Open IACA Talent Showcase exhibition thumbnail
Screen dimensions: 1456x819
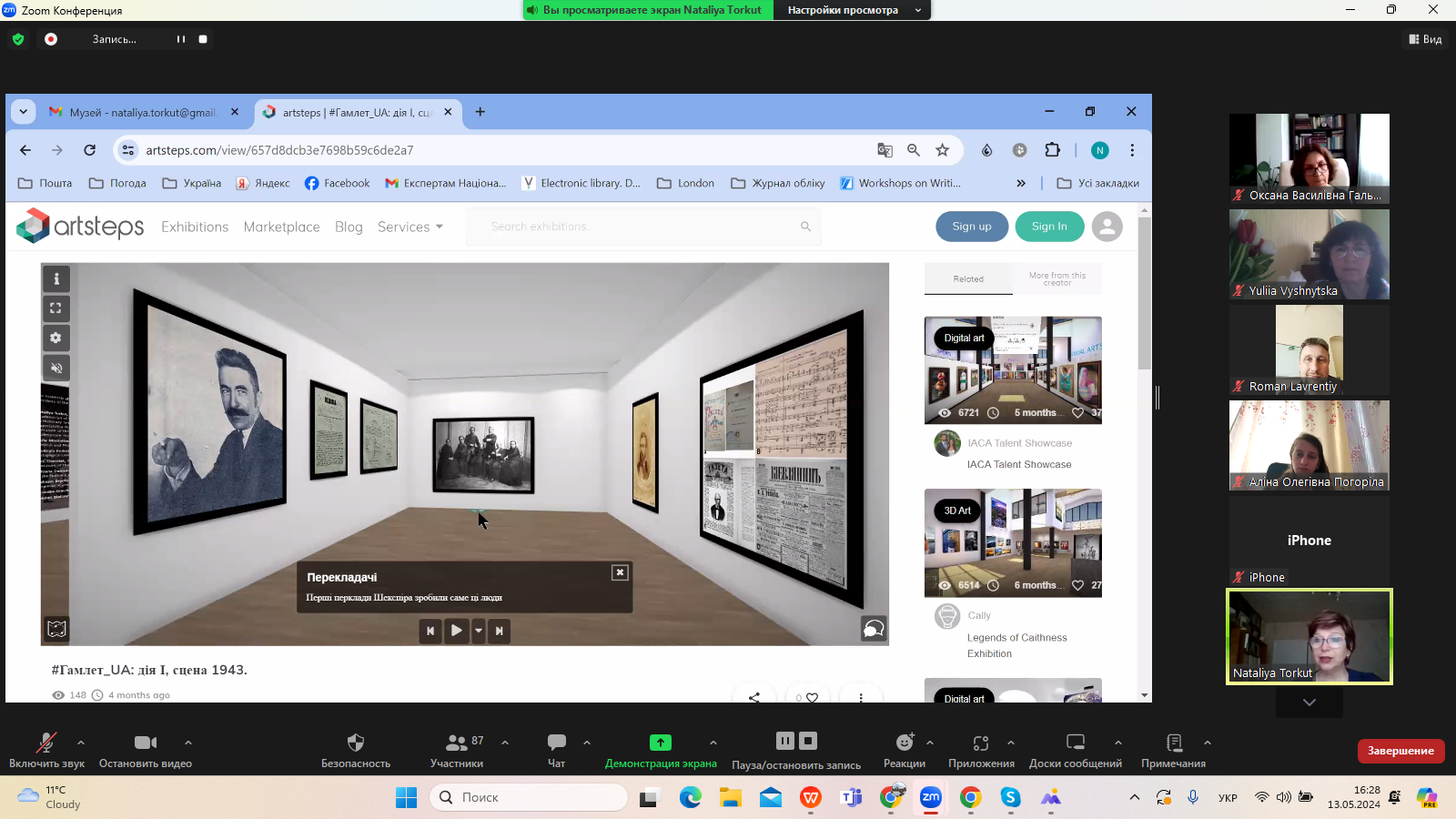(1013, 369)
